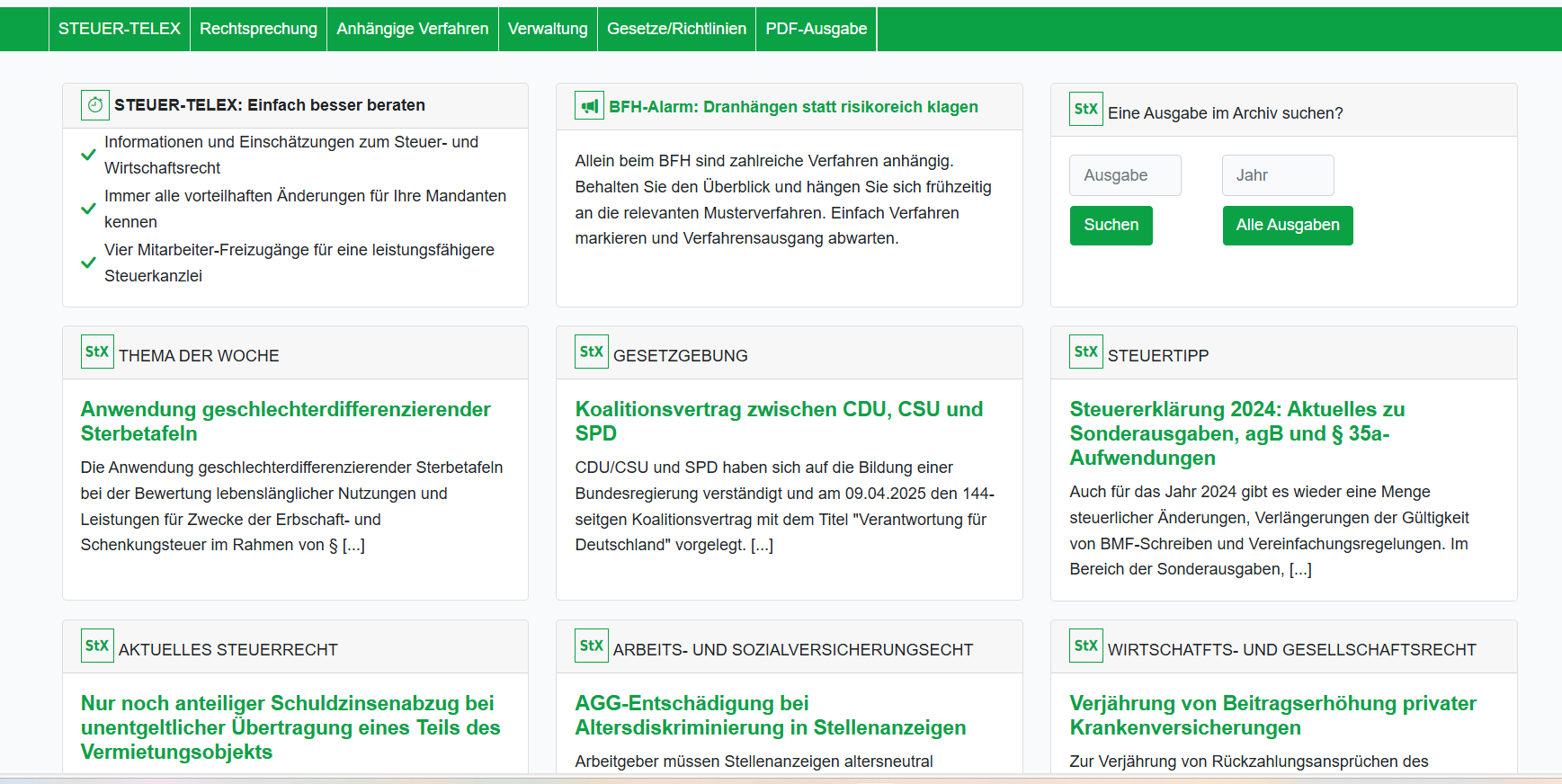Click the THEMA DER WOCHE label

click(x=199, y=356)
